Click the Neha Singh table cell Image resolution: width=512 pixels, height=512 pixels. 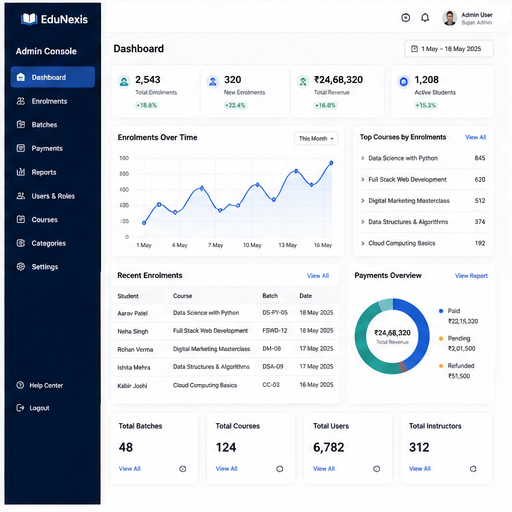point(133,331)
